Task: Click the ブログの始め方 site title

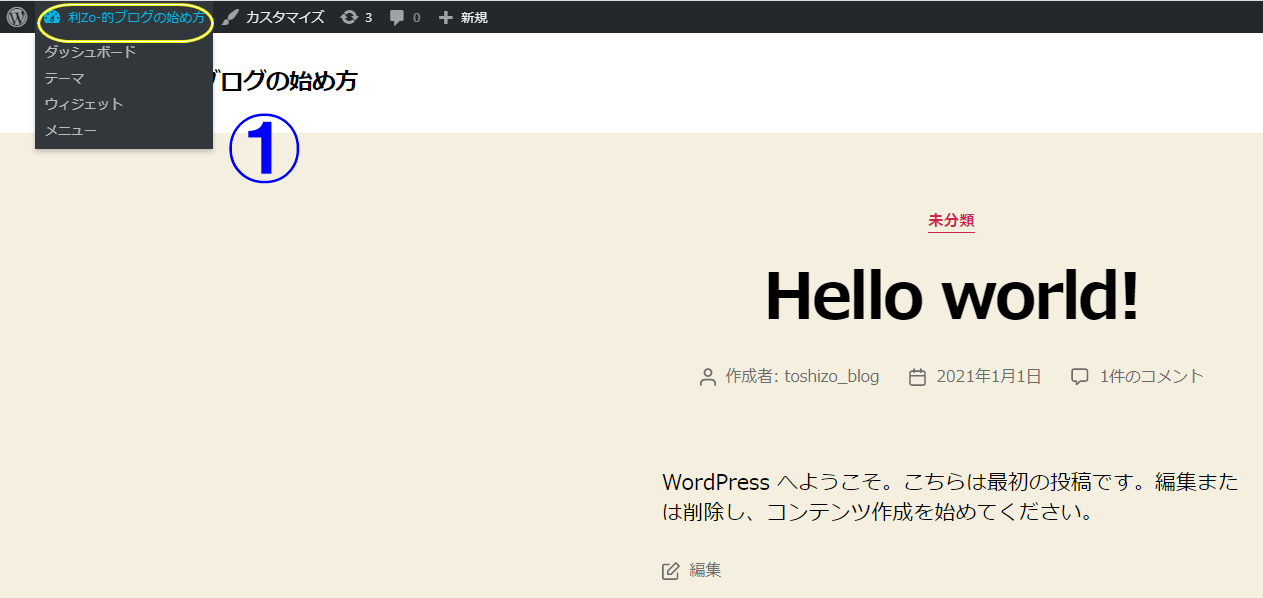Action: (x=286, y=81)
